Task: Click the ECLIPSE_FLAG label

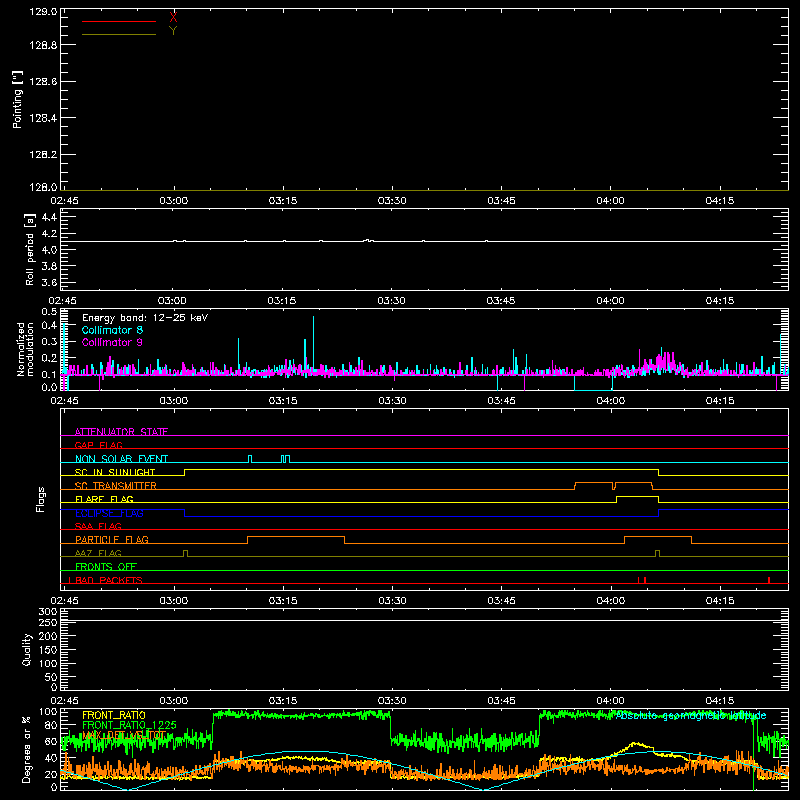Action: [x=109, y=513]
